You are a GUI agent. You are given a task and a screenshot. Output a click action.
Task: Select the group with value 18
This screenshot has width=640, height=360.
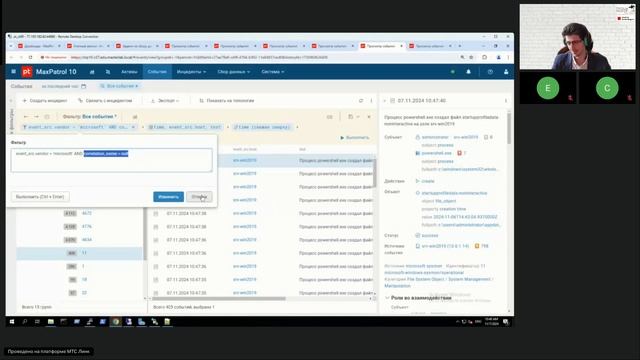click(x=84, y=280)
